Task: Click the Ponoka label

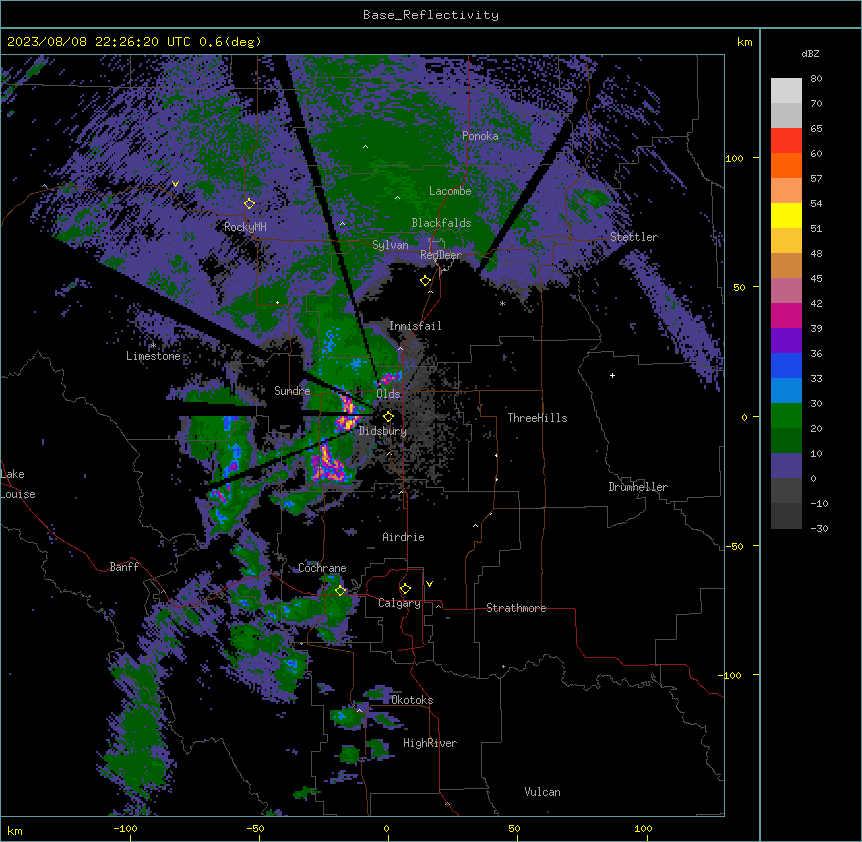Action: [480, 136]
